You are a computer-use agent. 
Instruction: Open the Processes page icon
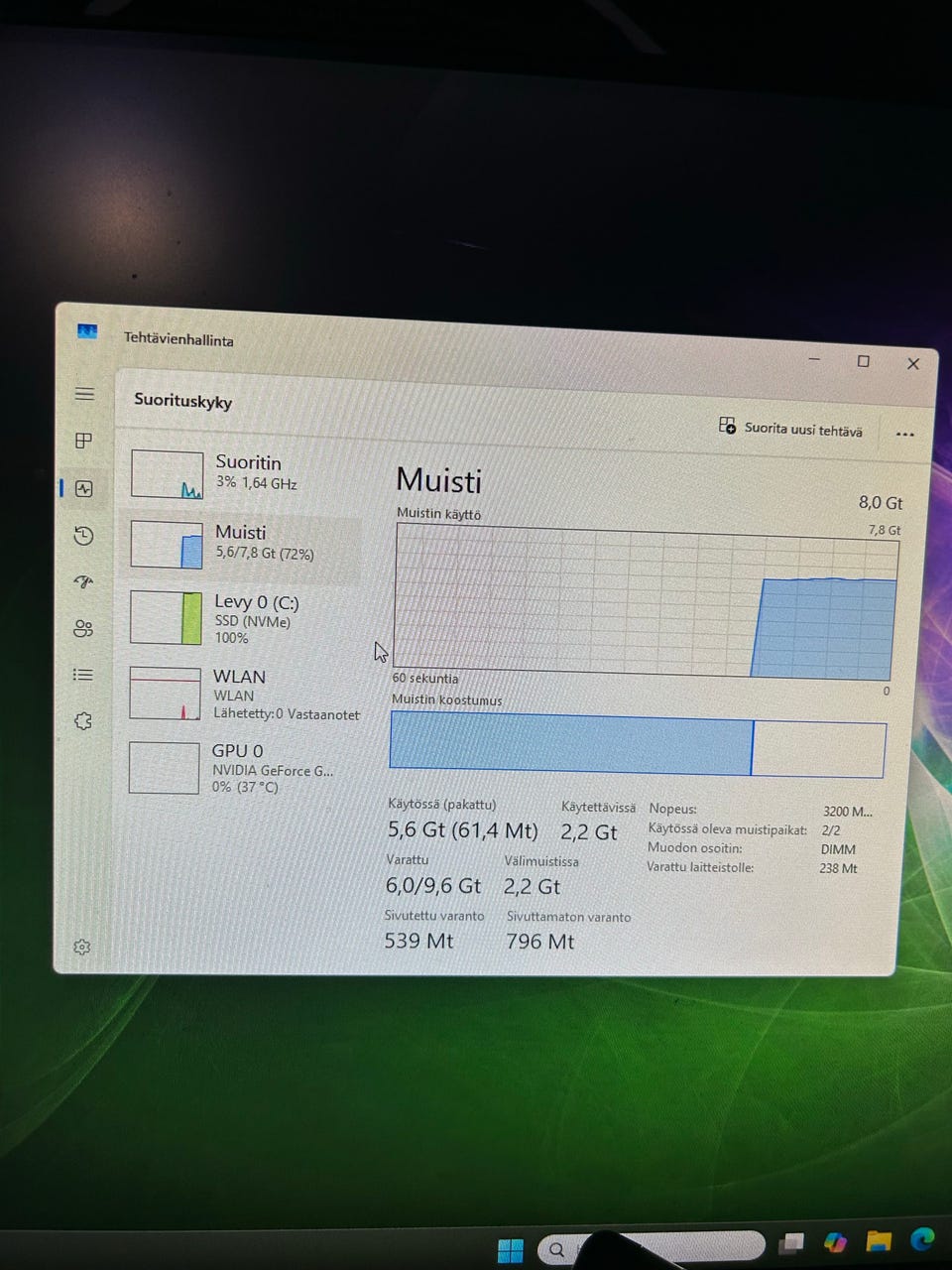click(x=84, y=440)
